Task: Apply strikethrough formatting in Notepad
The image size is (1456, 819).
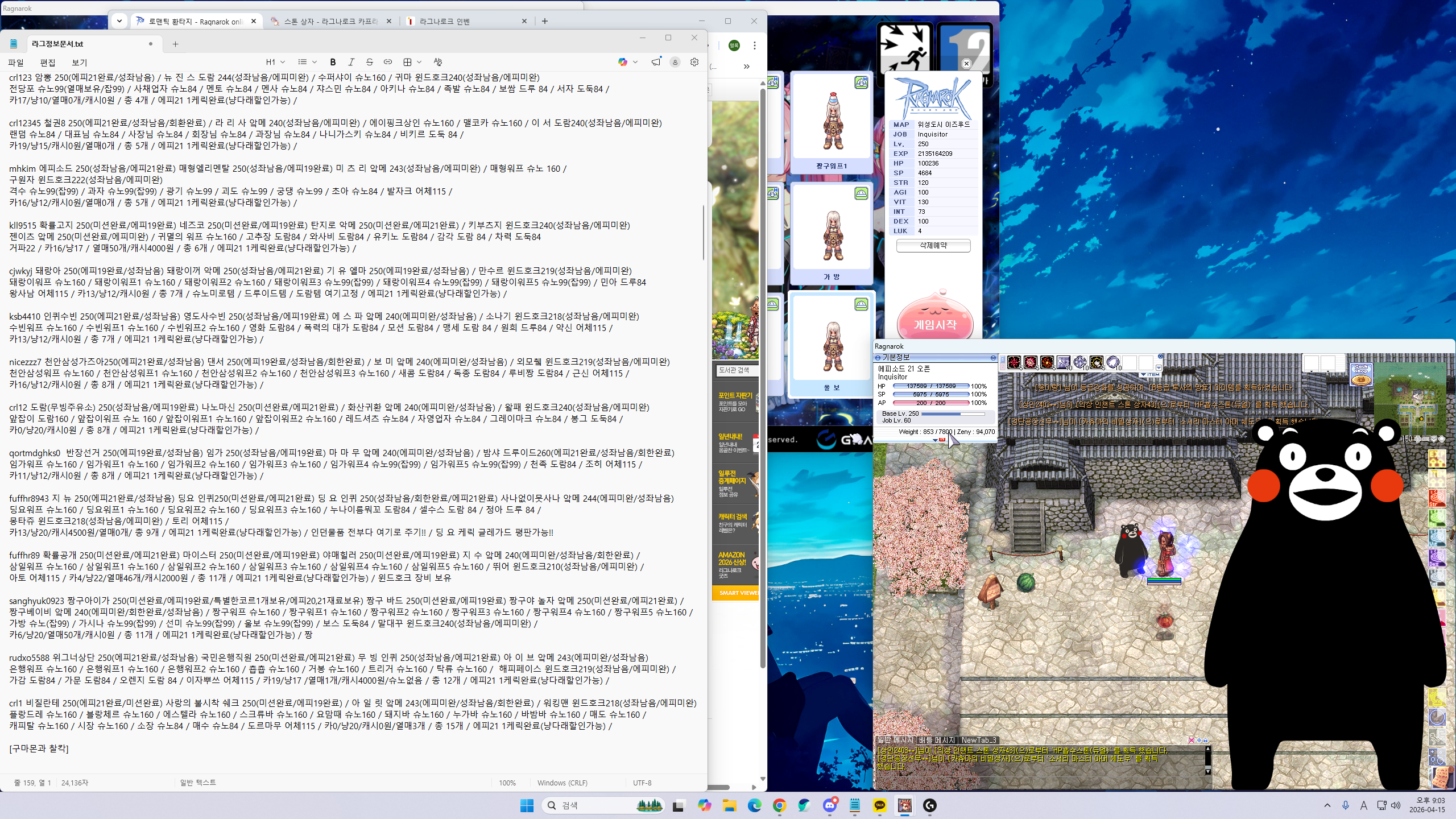Action: (369, 62)
